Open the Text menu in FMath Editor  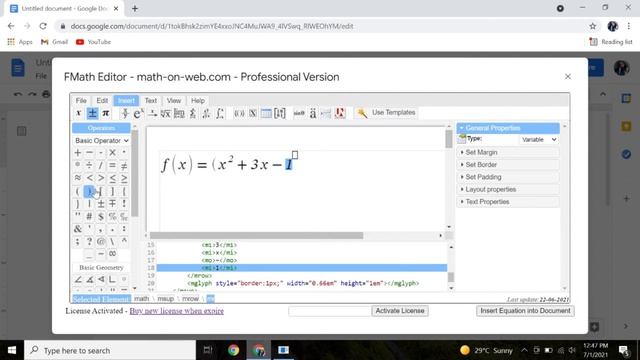pos(151,100)
